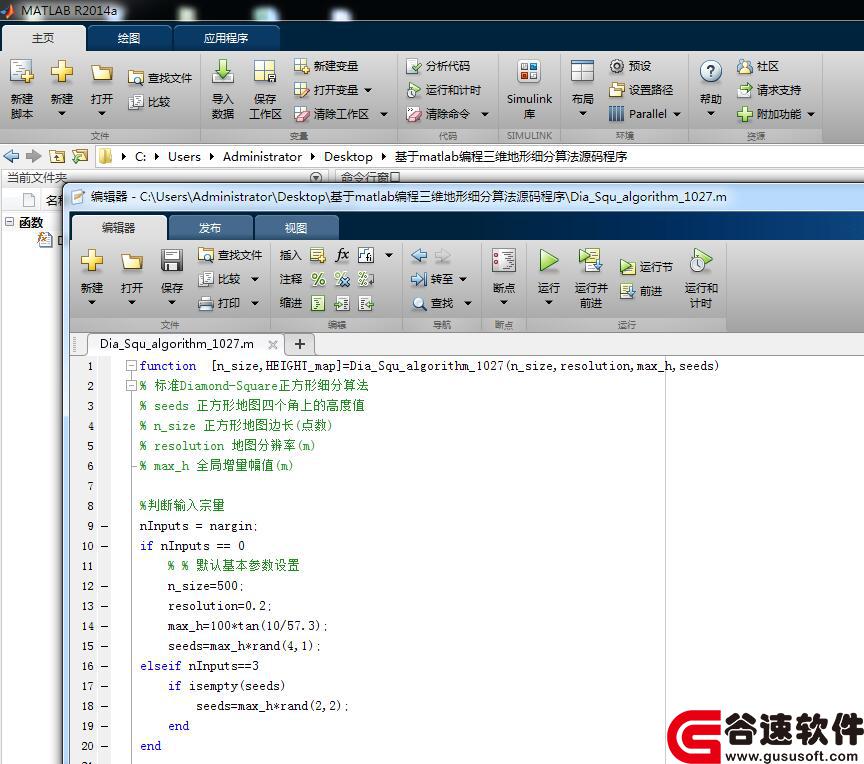Open Preferences (预设)
Viewport: 864px width, 764px height.
coord(630,66)
